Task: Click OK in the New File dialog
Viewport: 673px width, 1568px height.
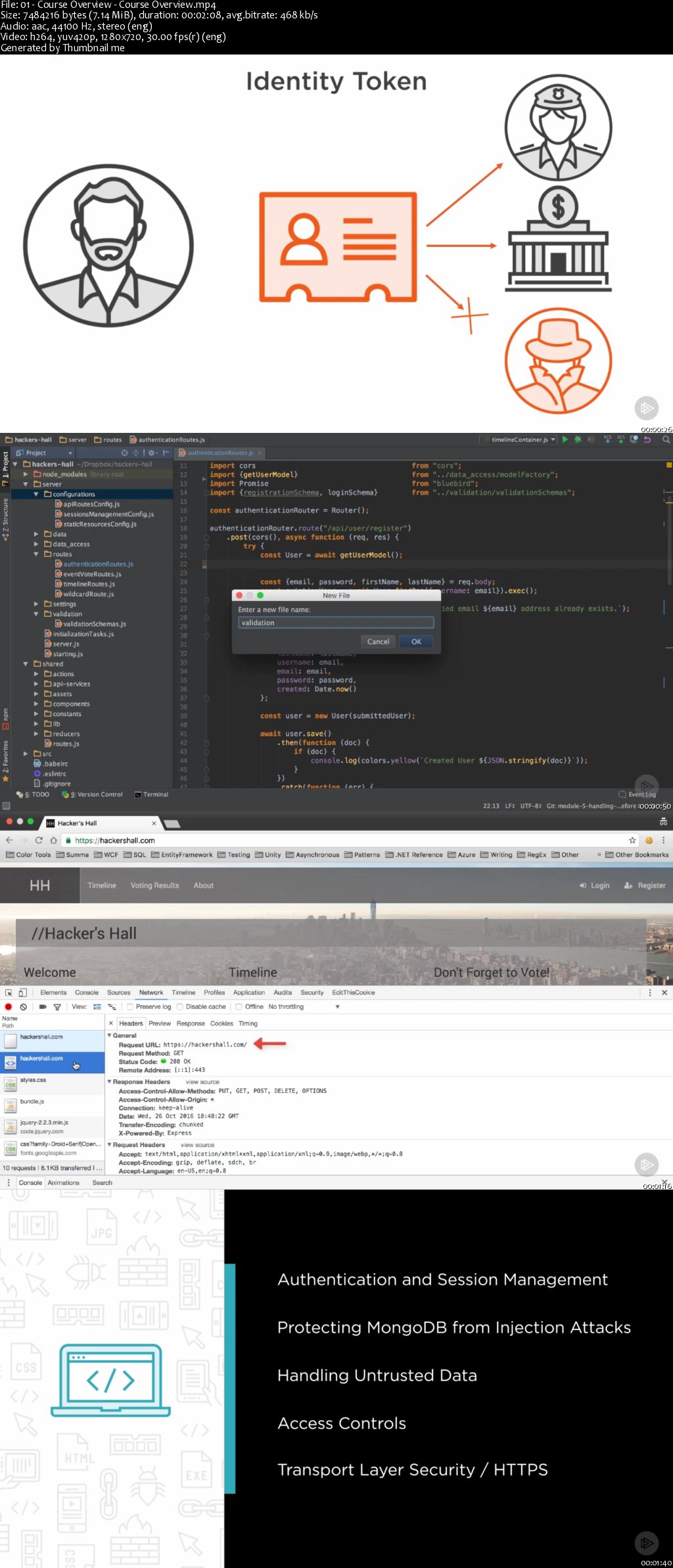Action: point(416,642)
